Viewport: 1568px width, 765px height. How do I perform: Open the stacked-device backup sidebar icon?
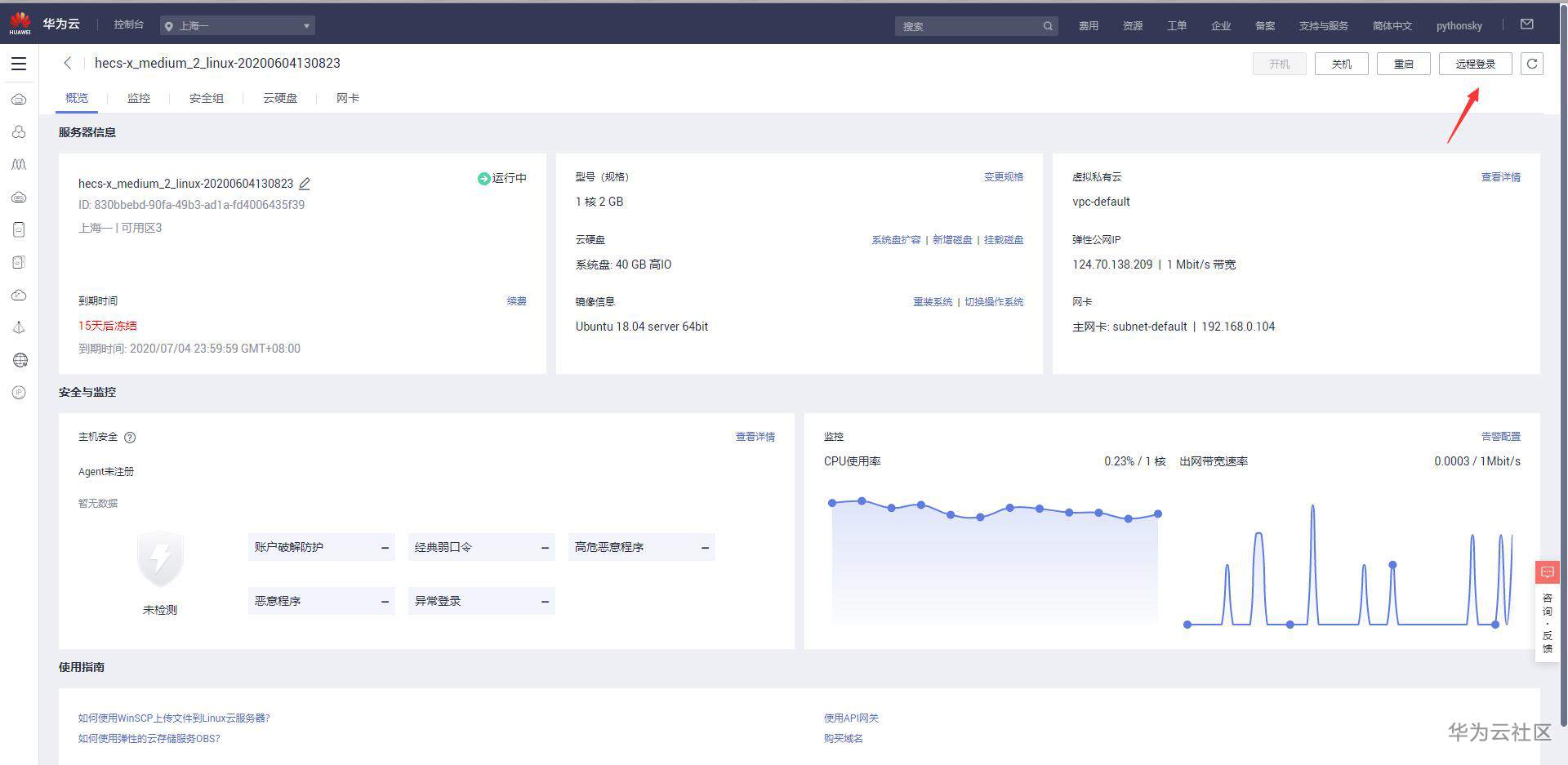[x=19, y=262]
